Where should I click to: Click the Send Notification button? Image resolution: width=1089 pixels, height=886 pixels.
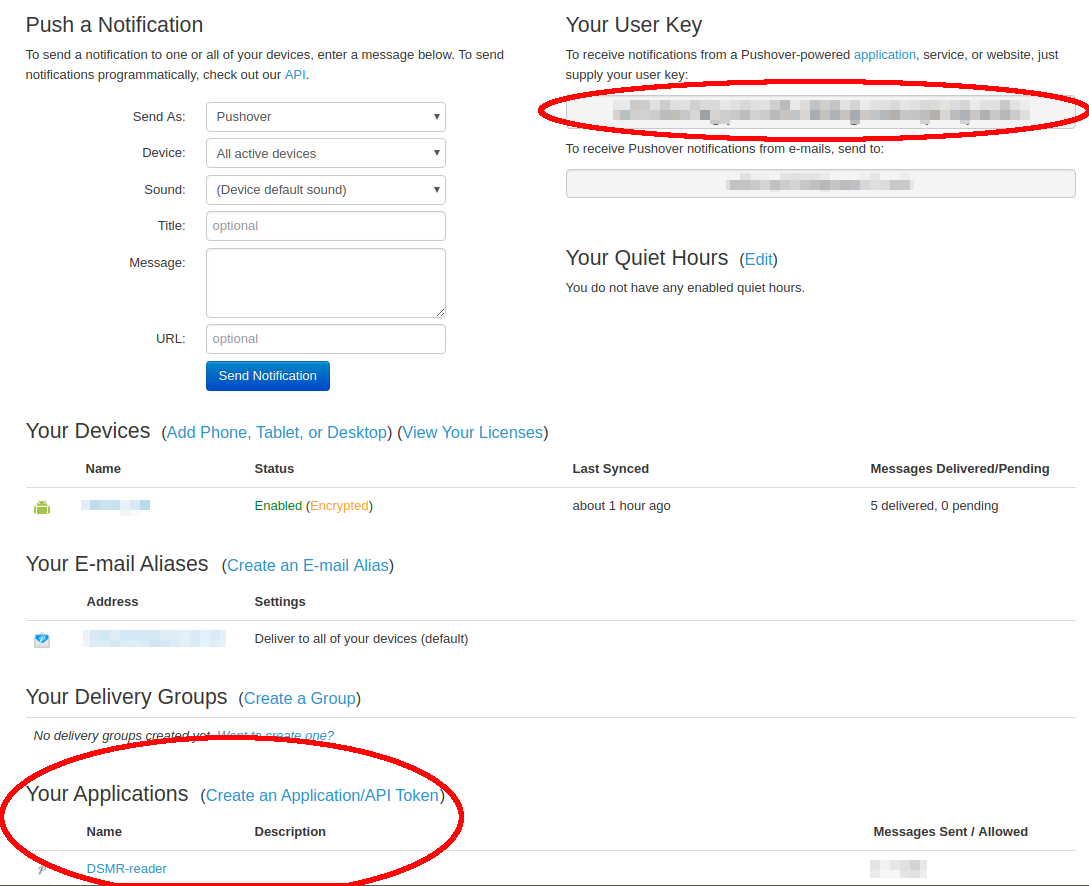click(x=268, y=376)
